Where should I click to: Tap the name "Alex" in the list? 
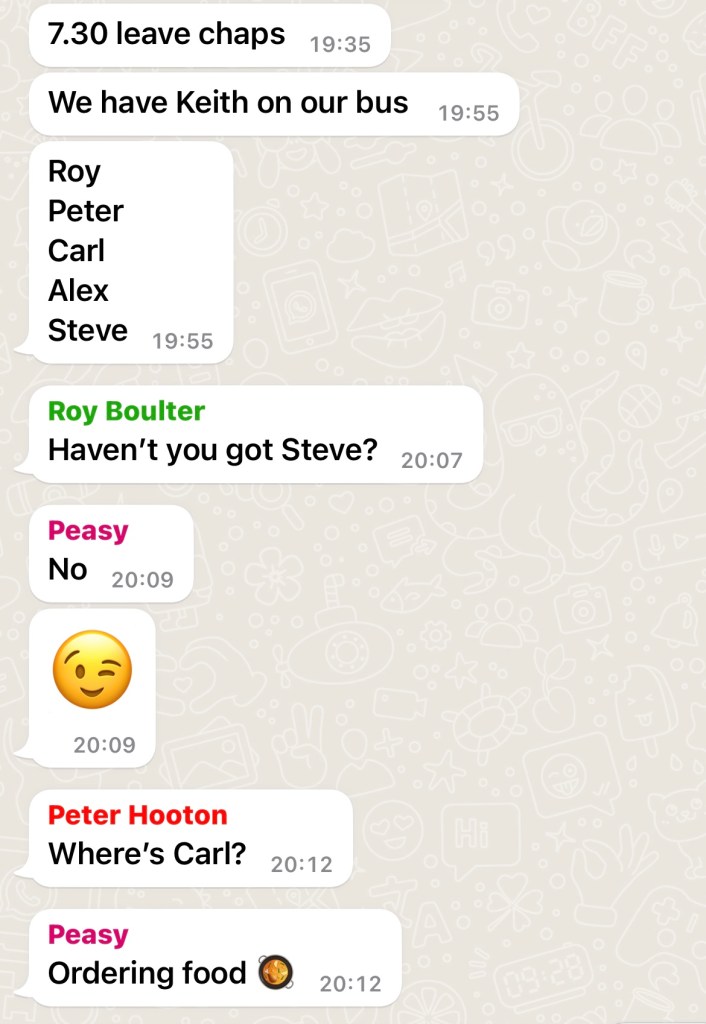[78, 290]
